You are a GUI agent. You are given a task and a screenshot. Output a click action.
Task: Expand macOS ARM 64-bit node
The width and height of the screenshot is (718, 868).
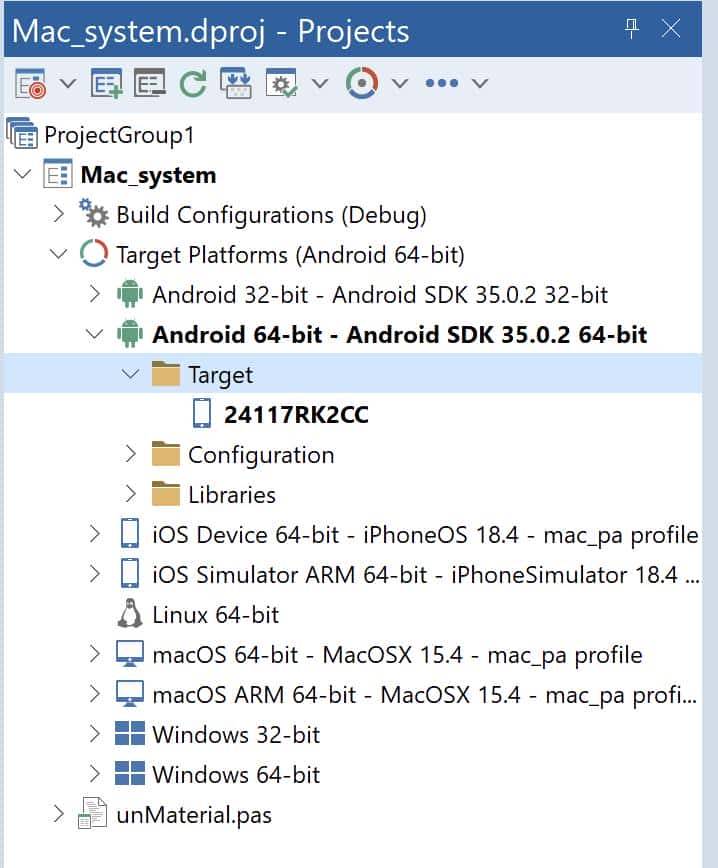(x=95, y=694)
